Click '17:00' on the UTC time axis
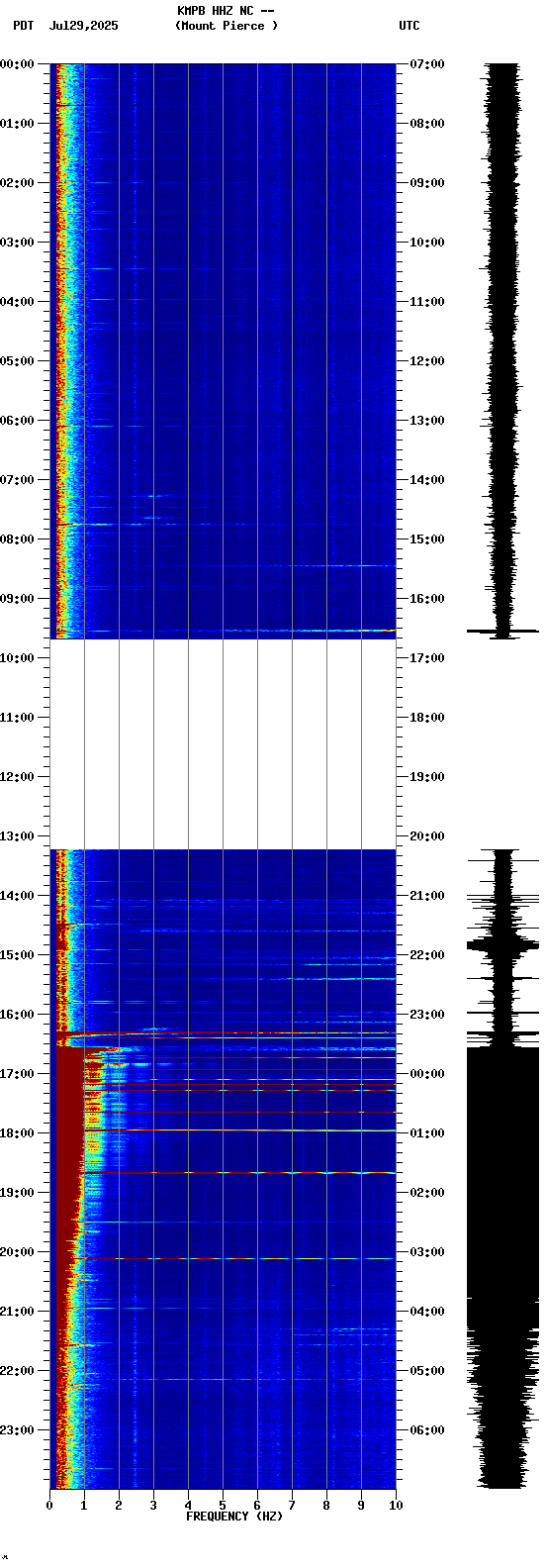 point(427,658)
